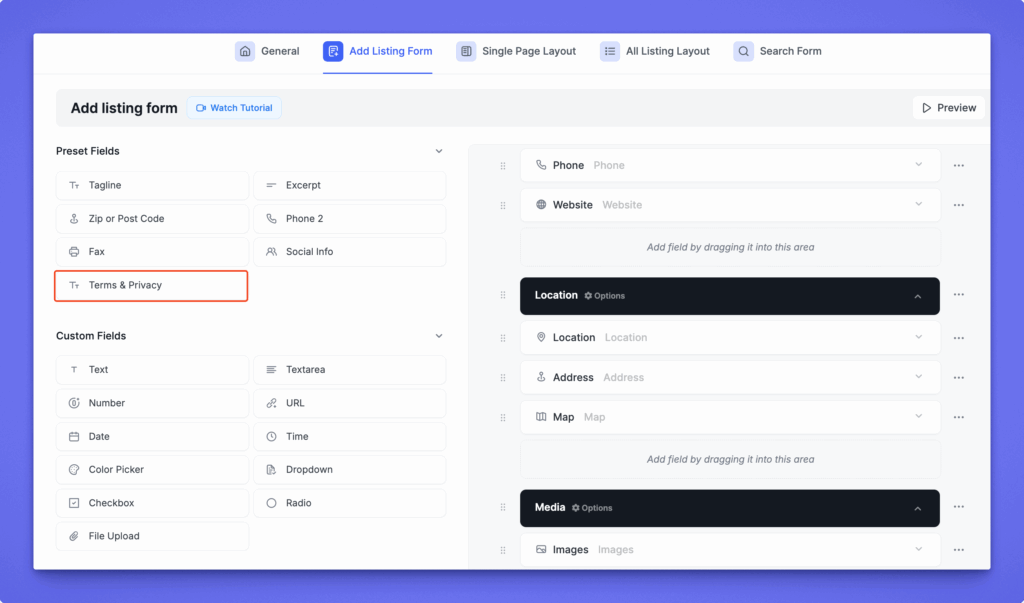1024x603 pixels.
Task: Grab the drag handle beside Address field
Action: (503, 378)
